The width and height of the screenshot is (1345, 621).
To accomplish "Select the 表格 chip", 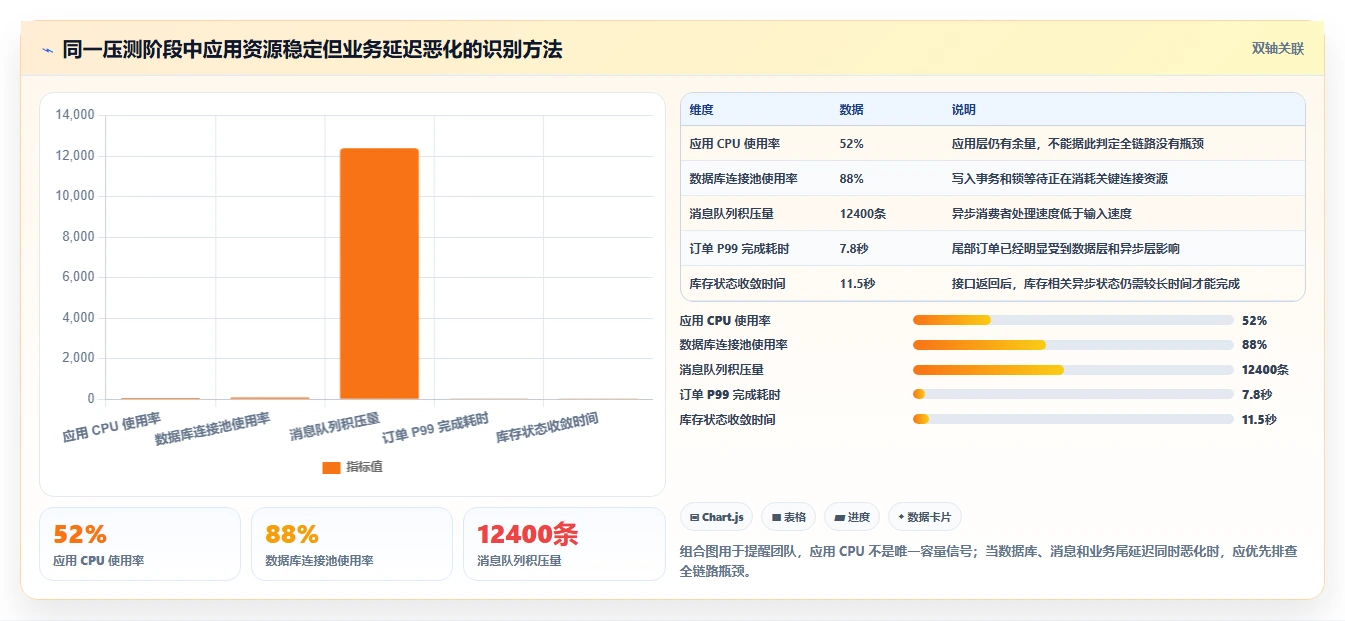I will click(x=788, y=517).
